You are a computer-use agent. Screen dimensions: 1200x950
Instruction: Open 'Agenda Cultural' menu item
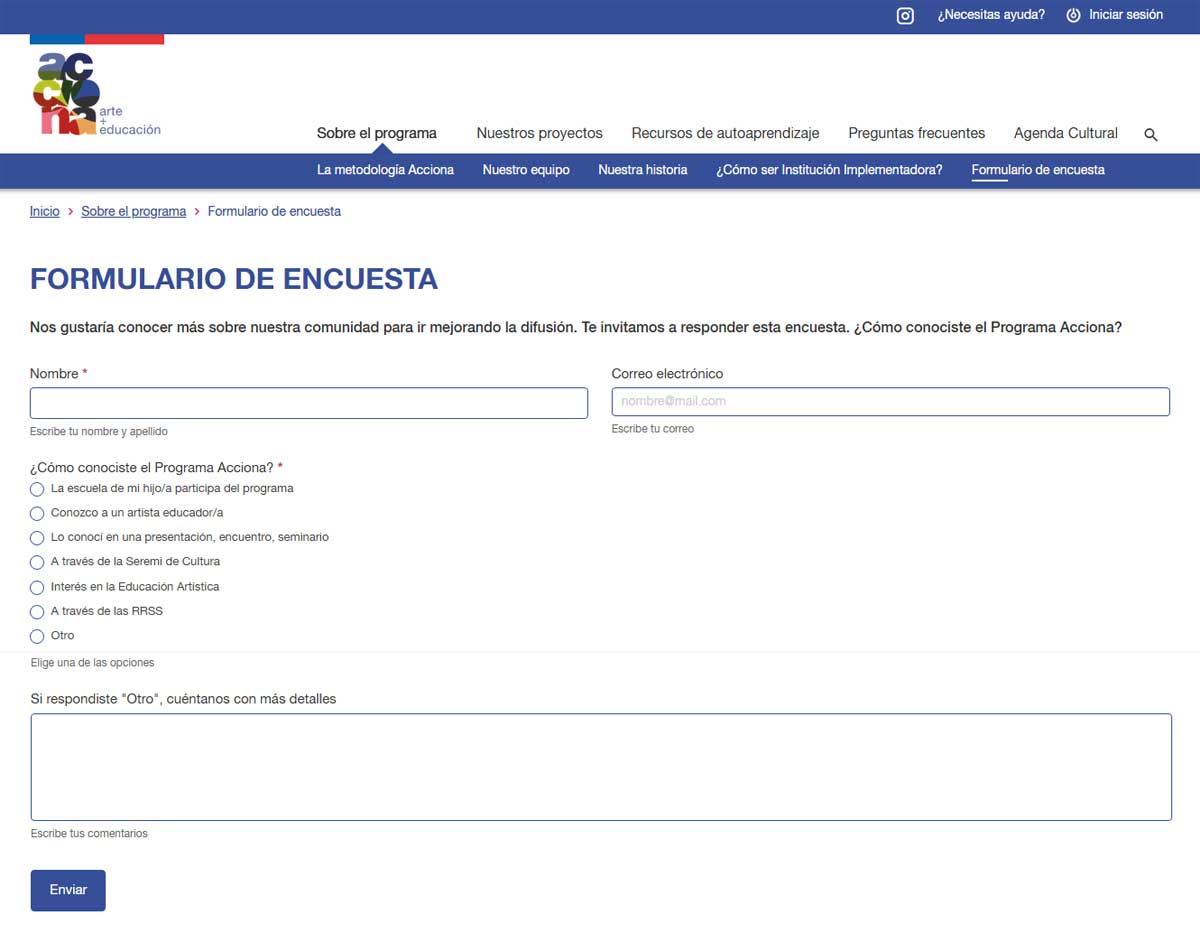pyautogui.click(x=1066, y=133)
